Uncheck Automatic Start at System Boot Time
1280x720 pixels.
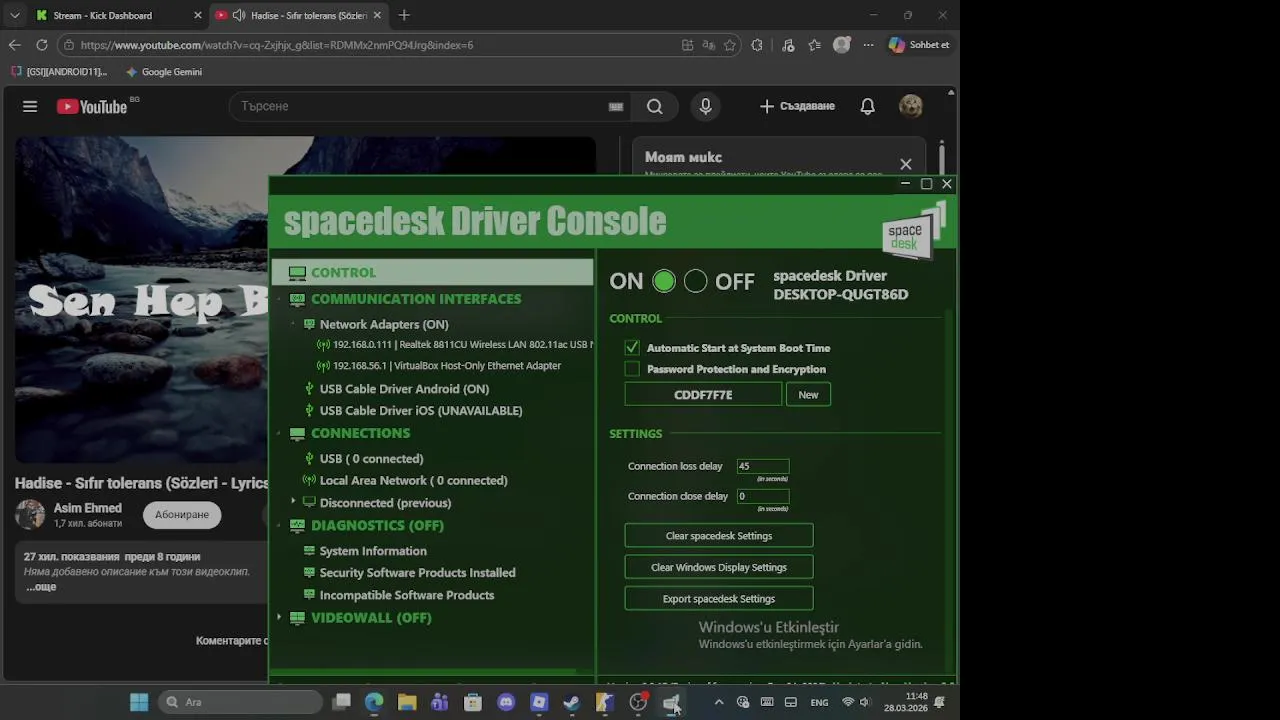point(632,348)
